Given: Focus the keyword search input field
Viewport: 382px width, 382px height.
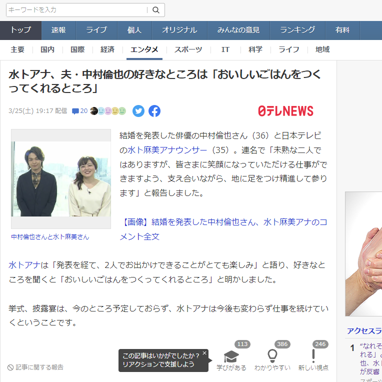Looking at the screenshot, I should click(77, 10).
